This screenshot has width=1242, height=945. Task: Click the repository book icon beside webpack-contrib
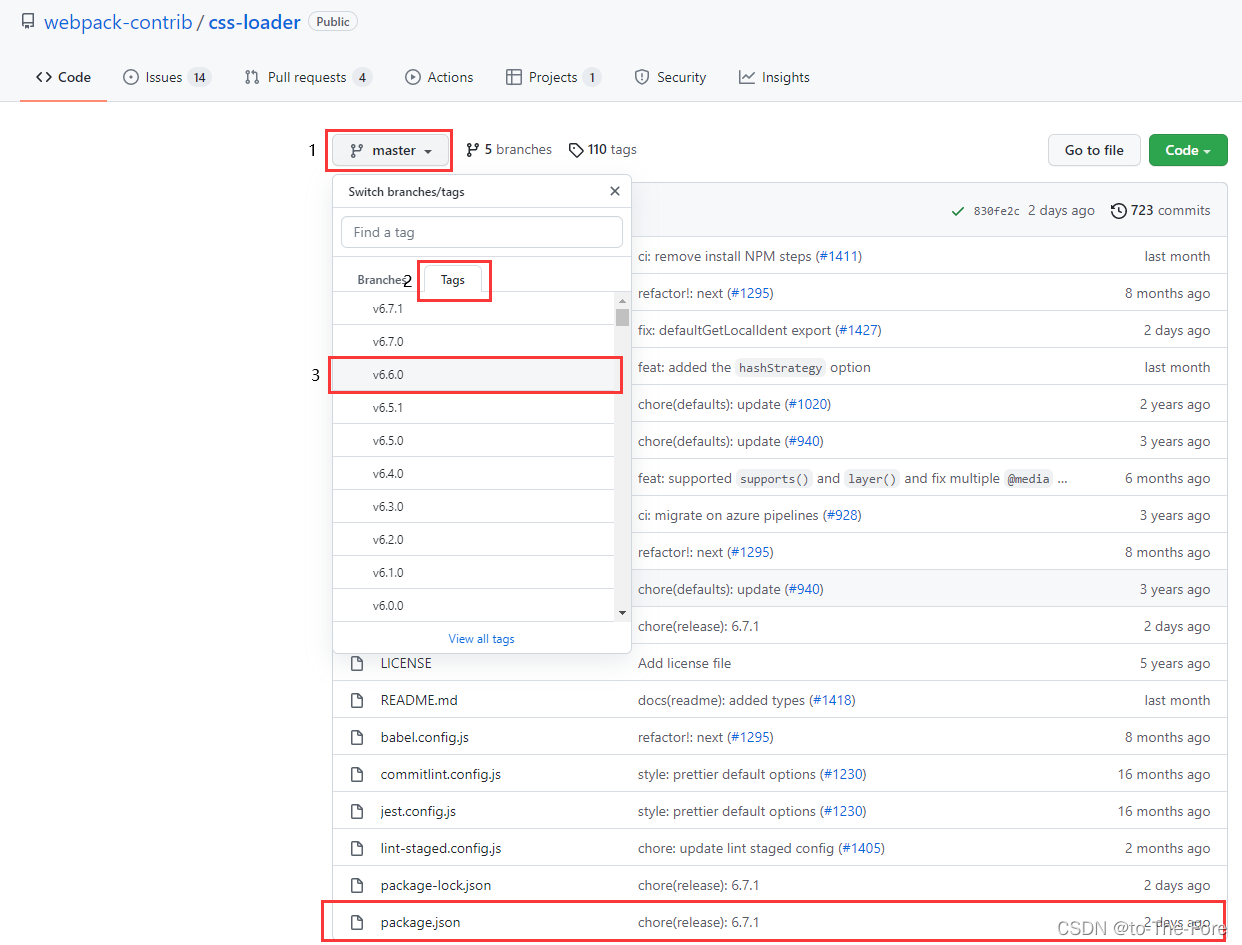coord(28,20)
